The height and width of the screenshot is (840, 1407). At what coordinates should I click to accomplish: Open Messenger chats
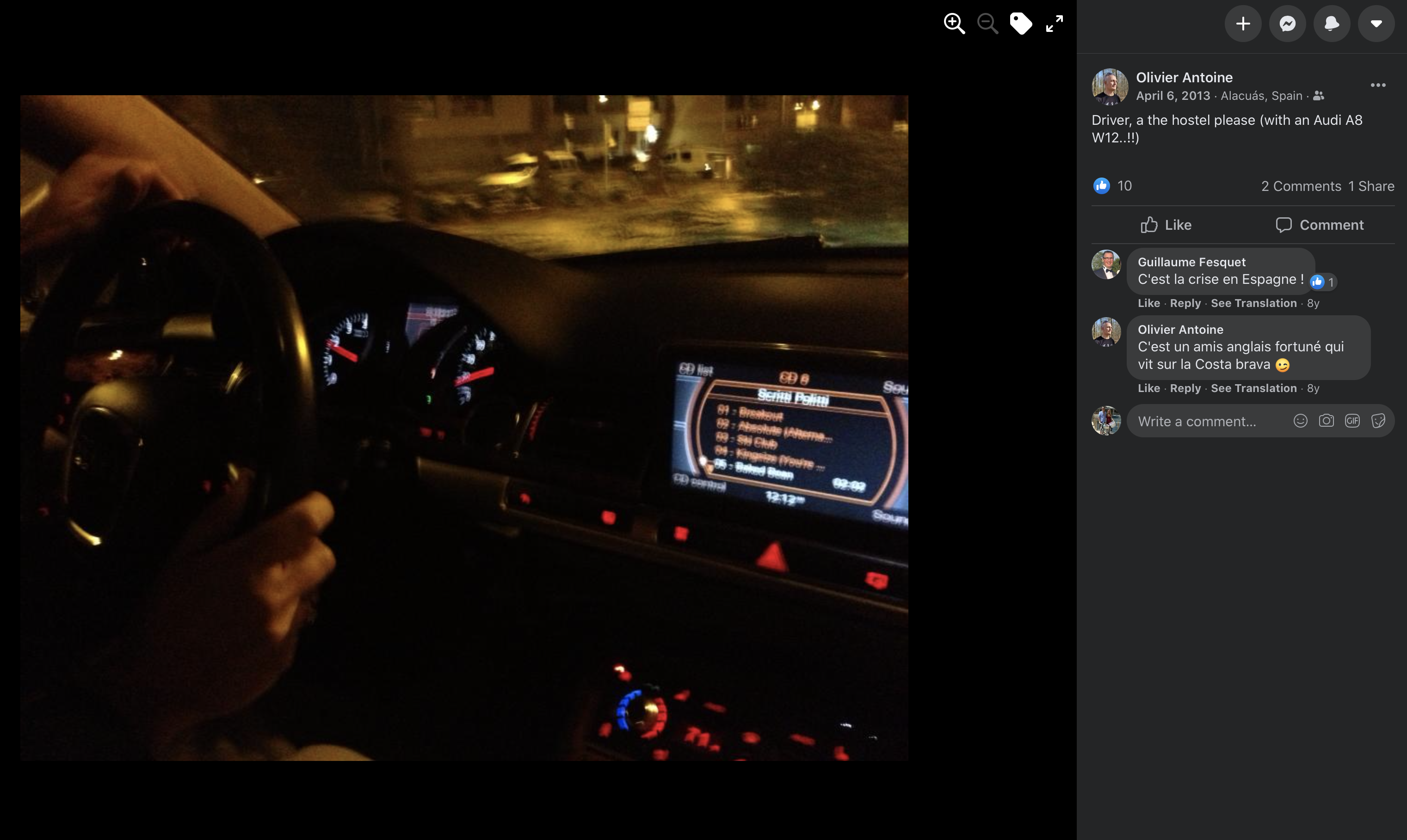tap(1288, 24)
